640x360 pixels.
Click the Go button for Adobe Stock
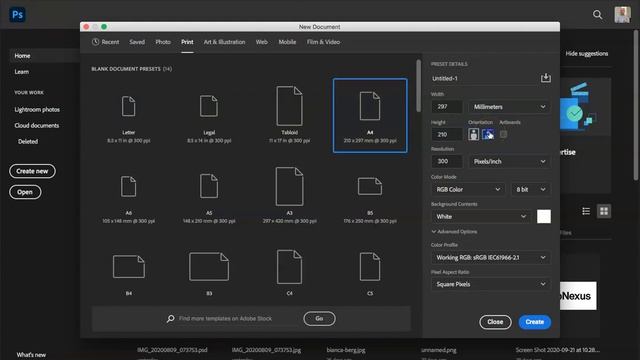[319, 318]
